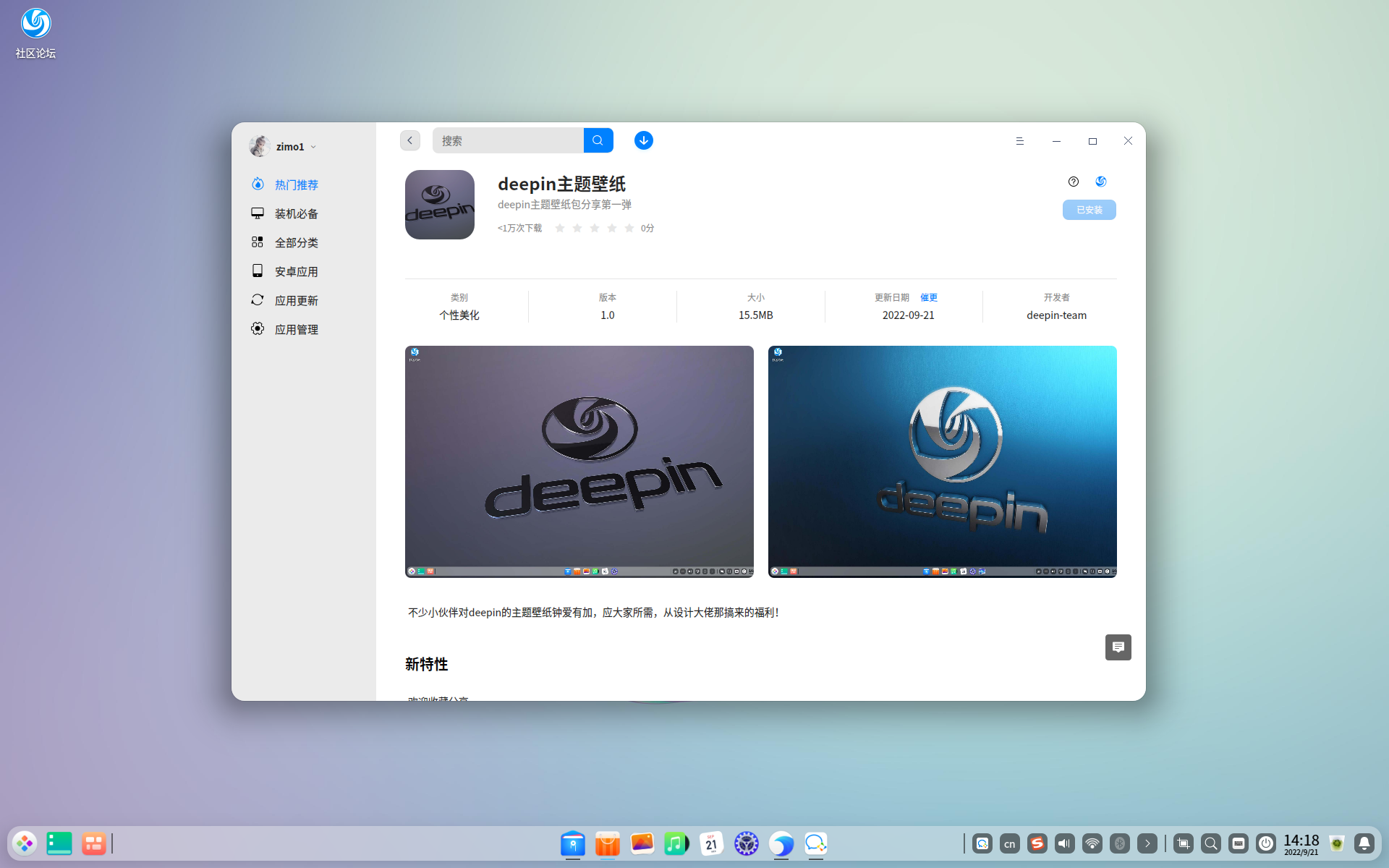Click the blue search magnifier button
The image size is (1389, 868).
click(598, 140)
